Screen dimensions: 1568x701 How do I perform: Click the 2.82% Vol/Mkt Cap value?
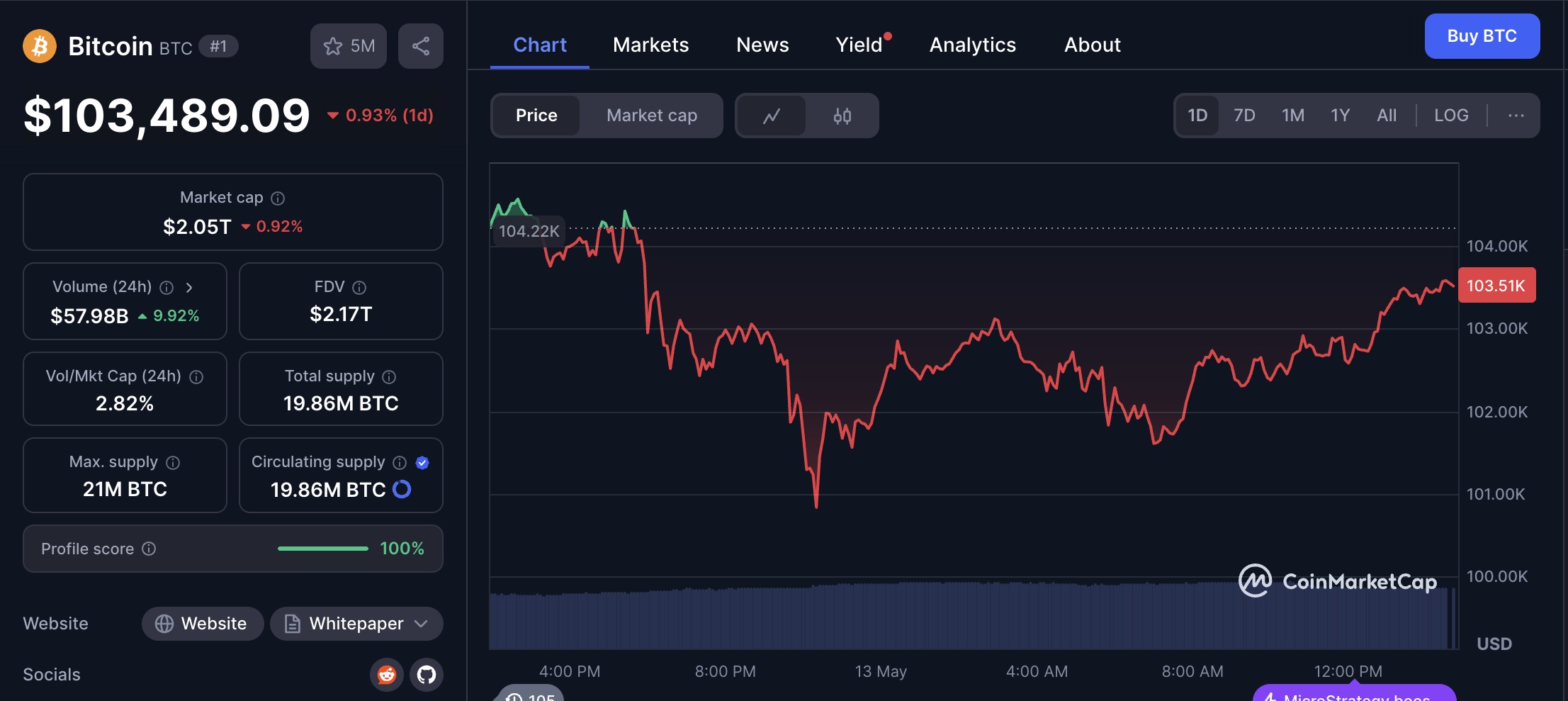(x=125, y=403)
